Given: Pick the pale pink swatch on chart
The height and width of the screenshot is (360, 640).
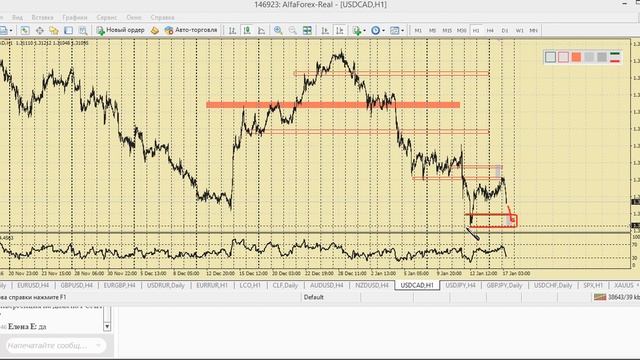Looking at the screenshot, I should coord(563,57).
